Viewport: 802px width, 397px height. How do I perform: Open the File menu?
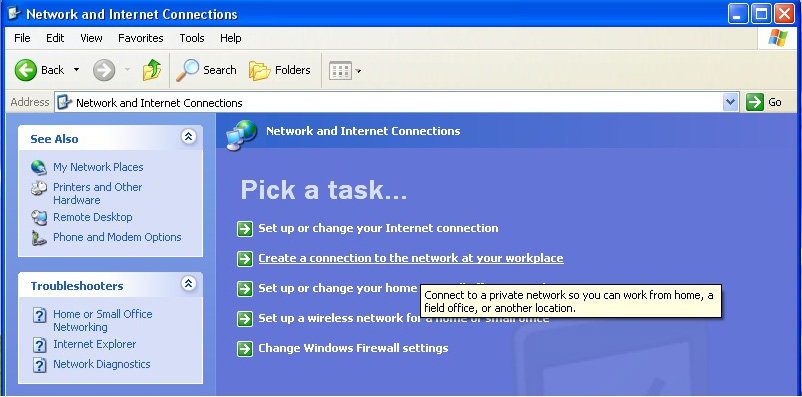pos(22,38)
